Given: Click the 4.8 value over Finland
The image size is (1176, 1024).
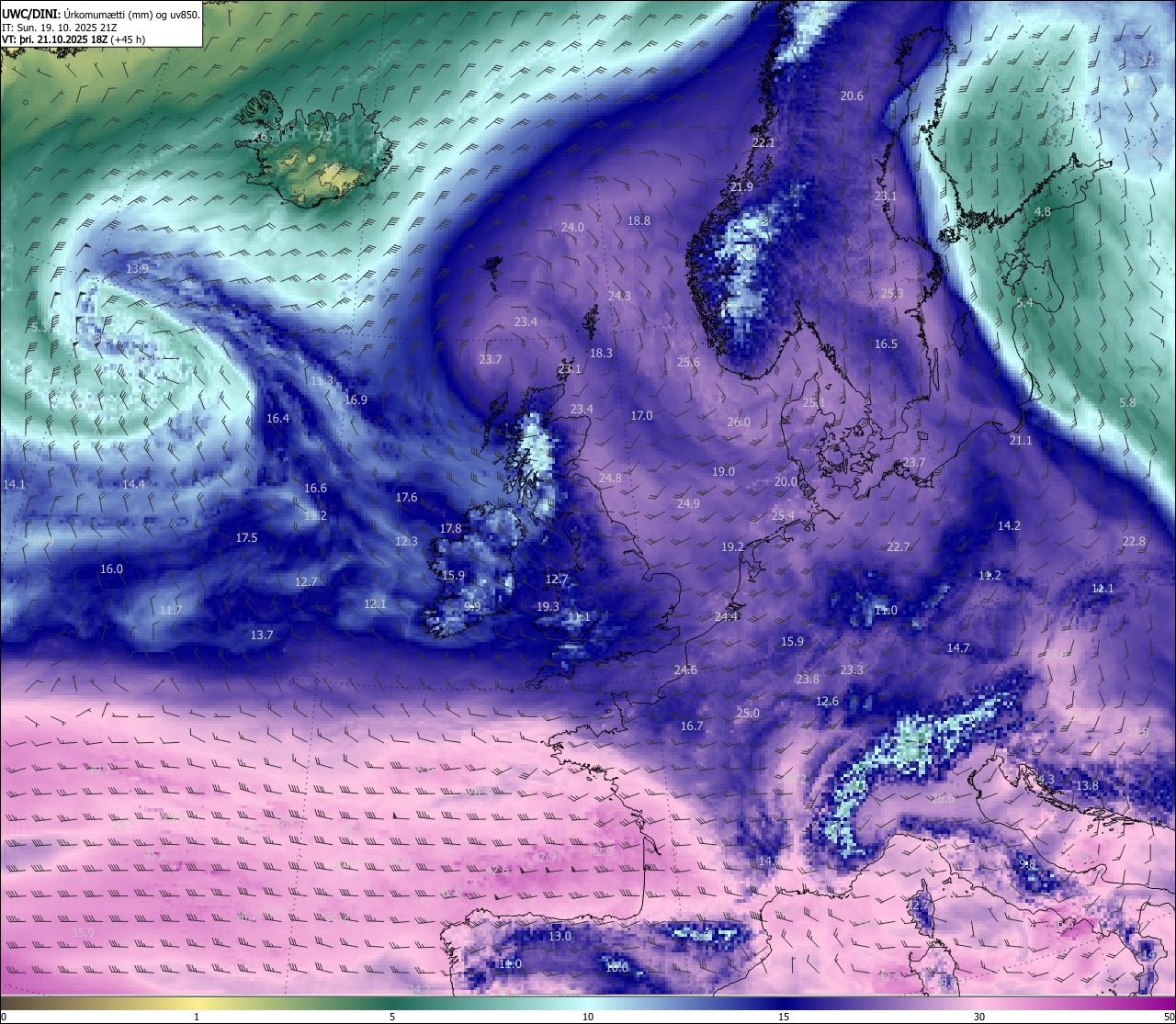Looking at the screenshot, I should pyautogui.click(x=1043, y=211).
